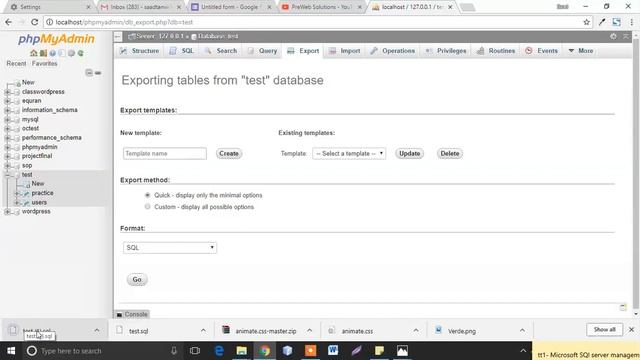Screen dimensions: 640x360
Task: Click the Windows Start button
Action: point(11,351)
